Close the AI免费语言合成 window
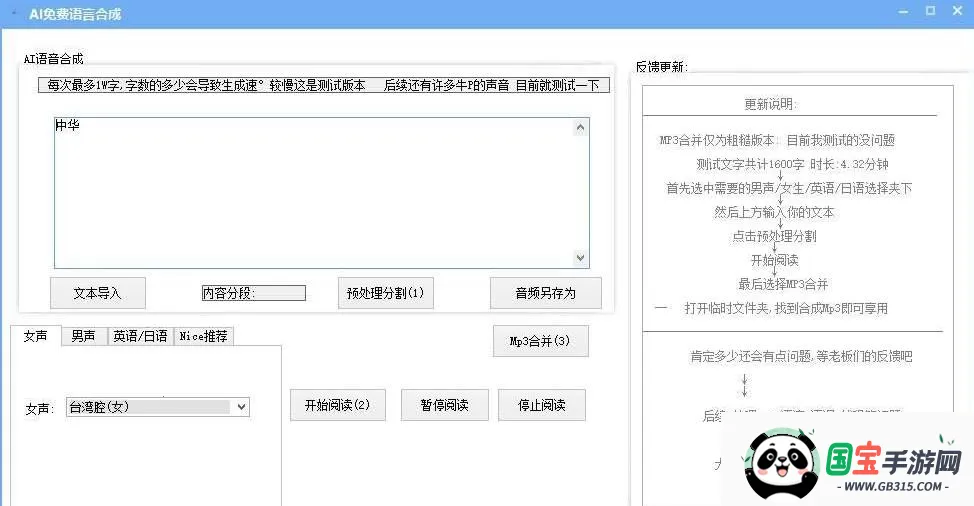The image size is (974, 506). (958, 11)
